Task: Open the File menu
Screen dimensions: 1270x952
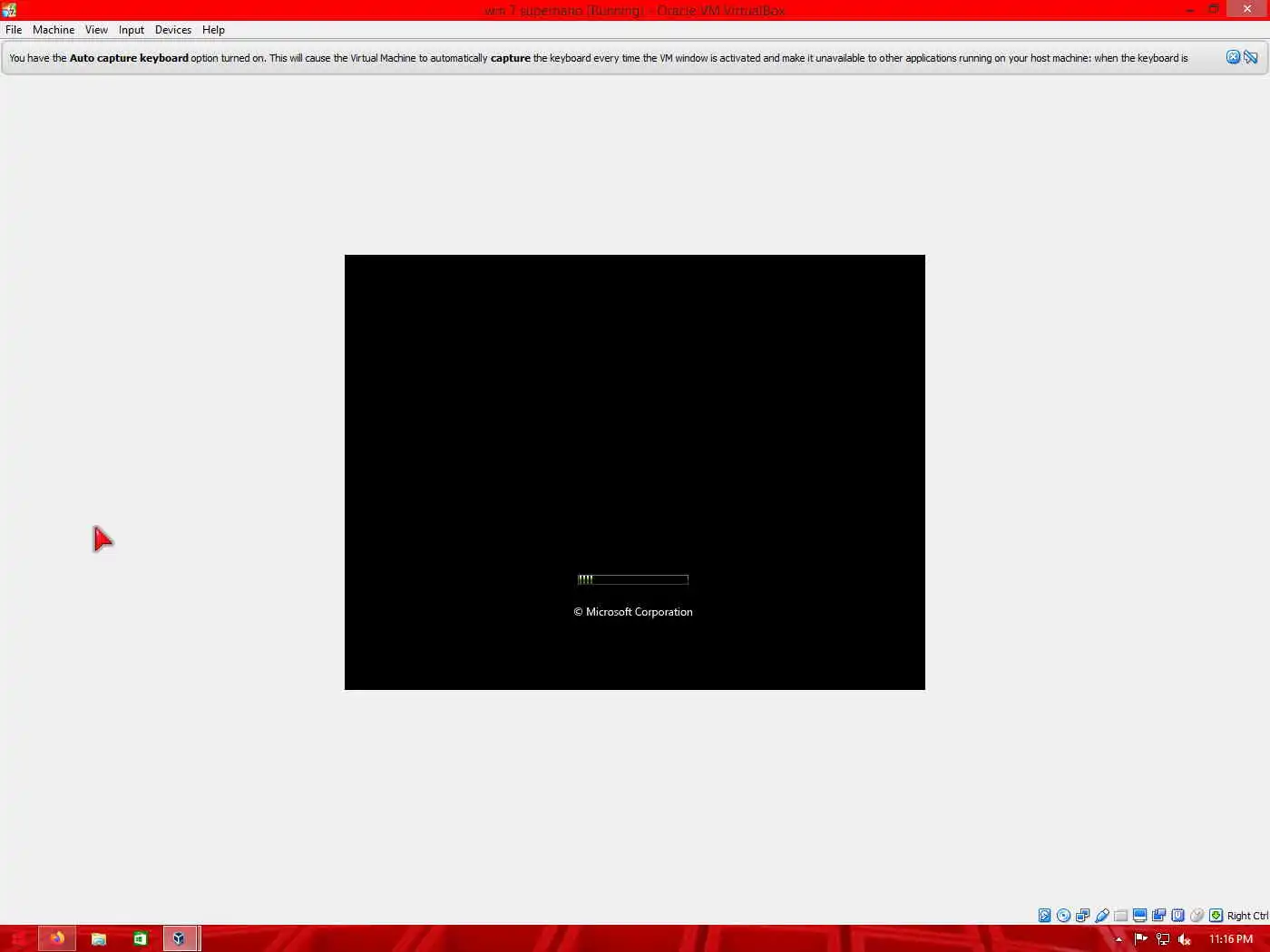Action: pos(14,30)
